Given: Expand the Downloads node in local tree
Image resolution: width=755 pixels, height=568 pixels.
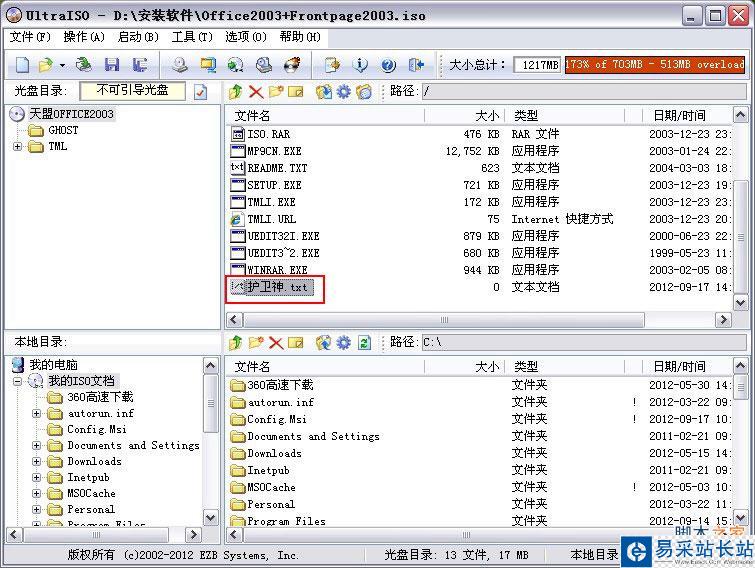Looking at the screenshot, I should (x=37, y=461).
